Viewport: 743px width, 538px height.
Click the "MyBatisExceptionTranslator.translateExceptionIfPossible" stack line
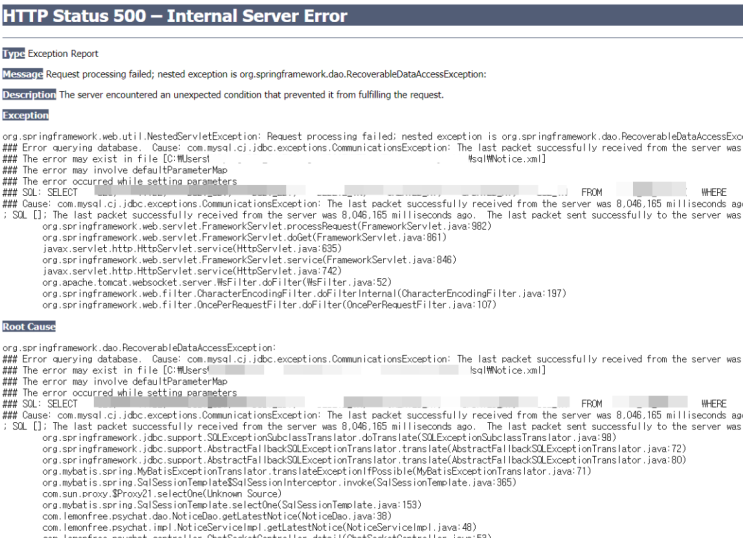[x=317, y=472]
